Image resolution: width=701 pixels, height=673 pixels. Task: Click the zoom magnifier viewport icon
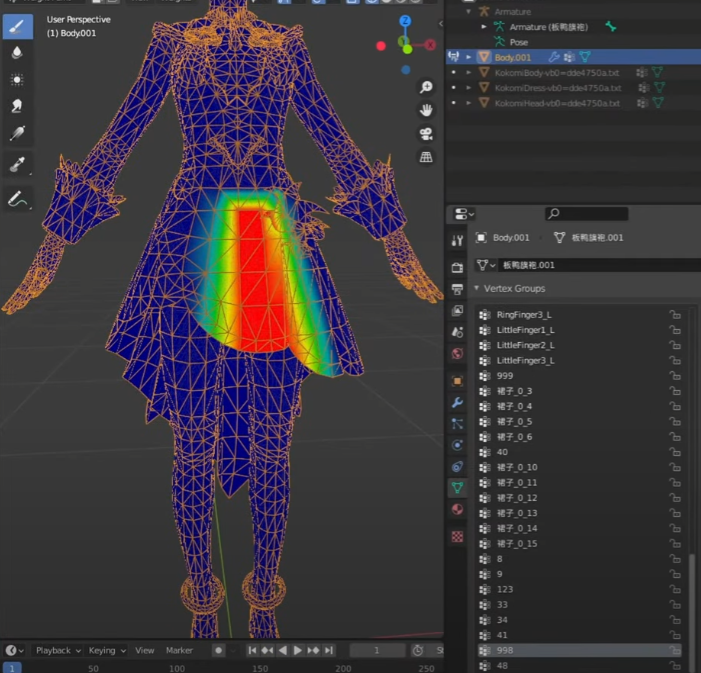pos(426,87)
